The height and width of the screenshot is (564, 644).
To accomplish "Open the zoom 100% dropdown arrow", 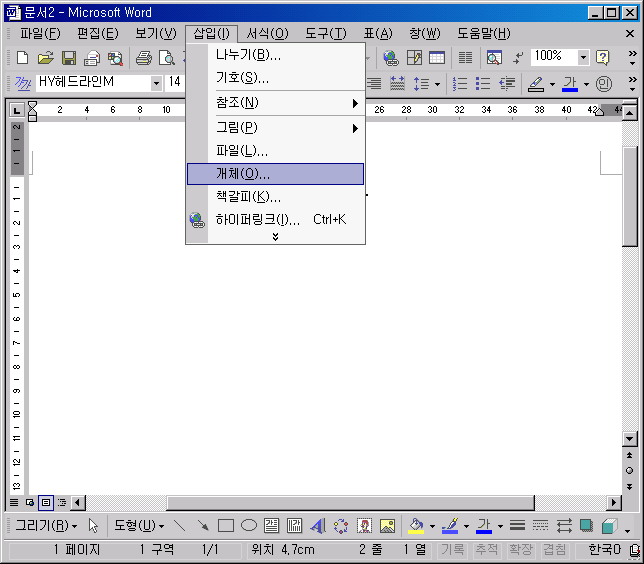I will (583, 58).
